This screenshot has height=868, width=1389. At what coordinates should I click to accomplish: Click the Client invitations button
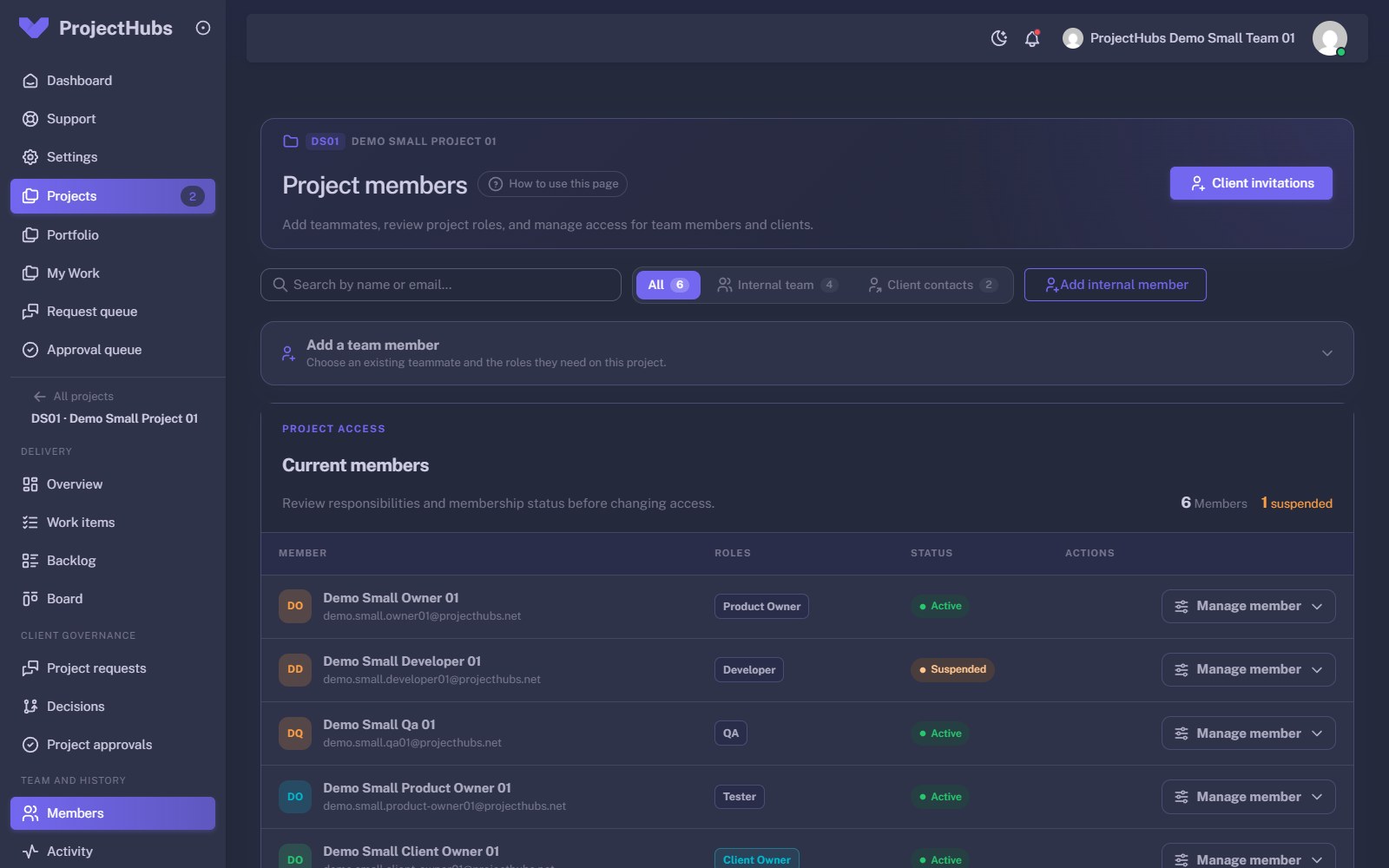[x=1251, y=183]
